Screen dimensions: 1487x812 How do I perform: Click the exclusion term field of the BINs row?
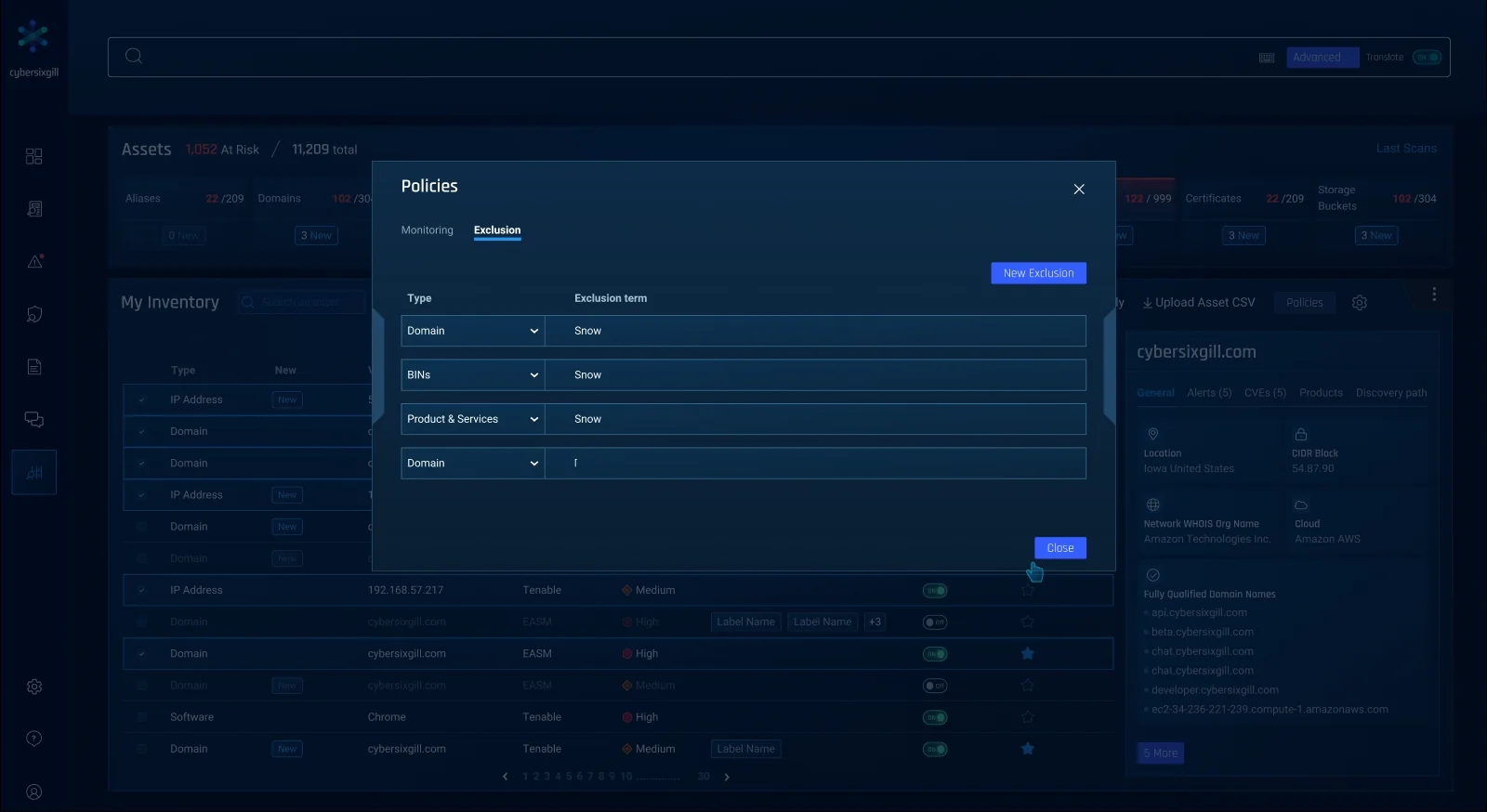pos(815,375)
